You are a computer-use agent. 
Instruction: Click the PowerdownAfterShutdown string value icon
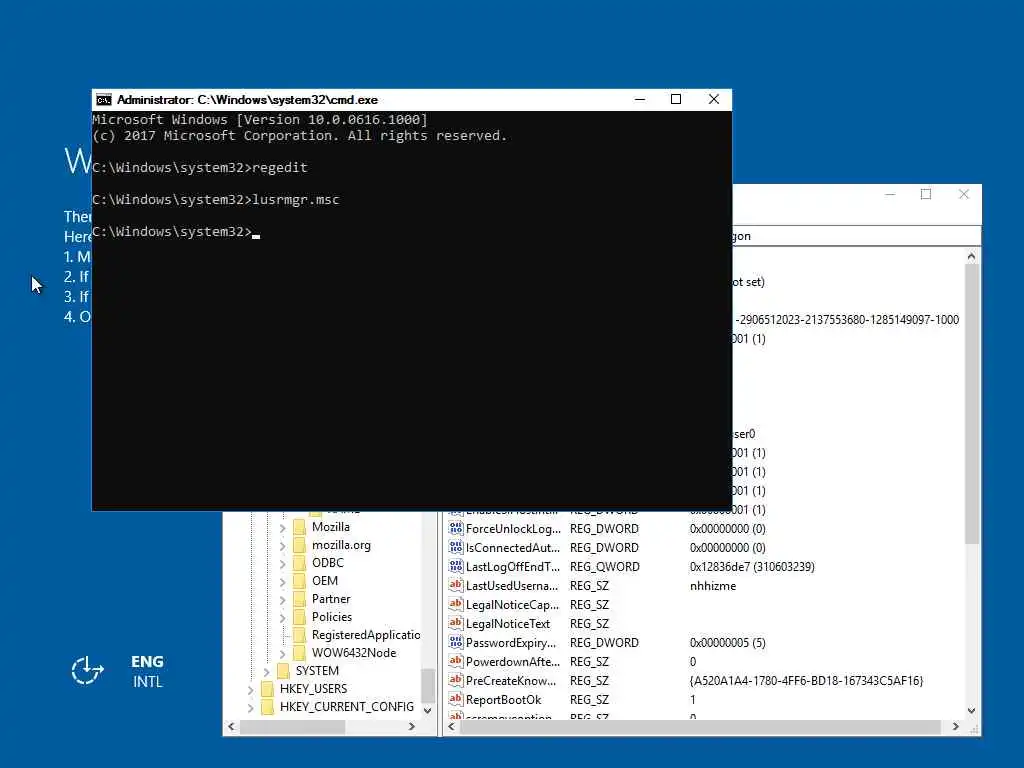(x=456, y=661)
